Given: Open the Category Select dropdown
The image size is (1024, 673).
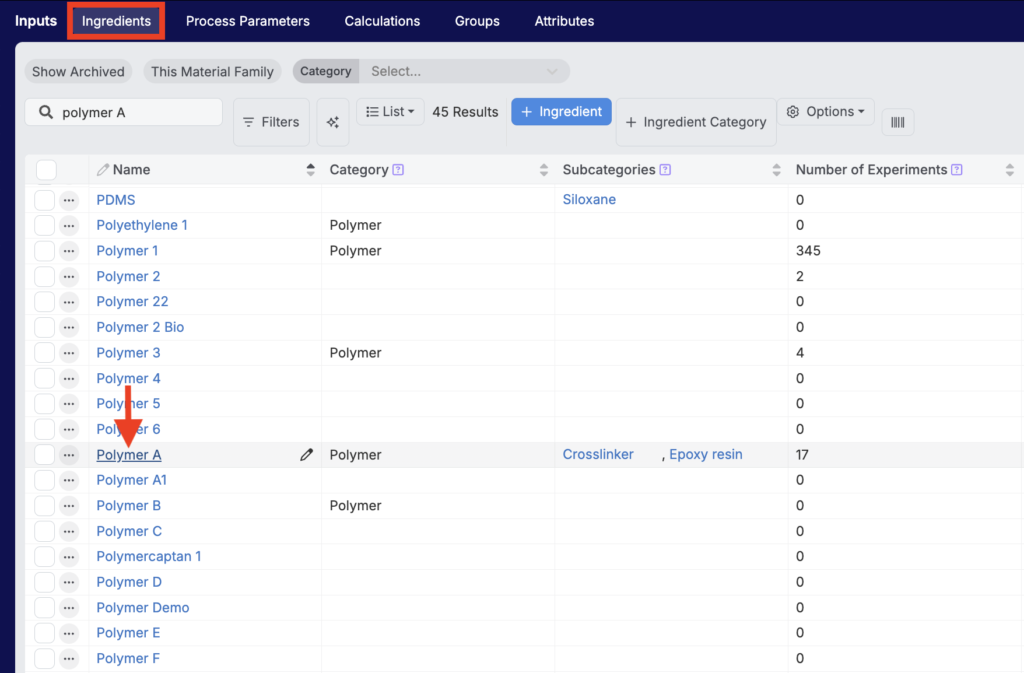Looking at the screenshot, I should click(464, 71).
